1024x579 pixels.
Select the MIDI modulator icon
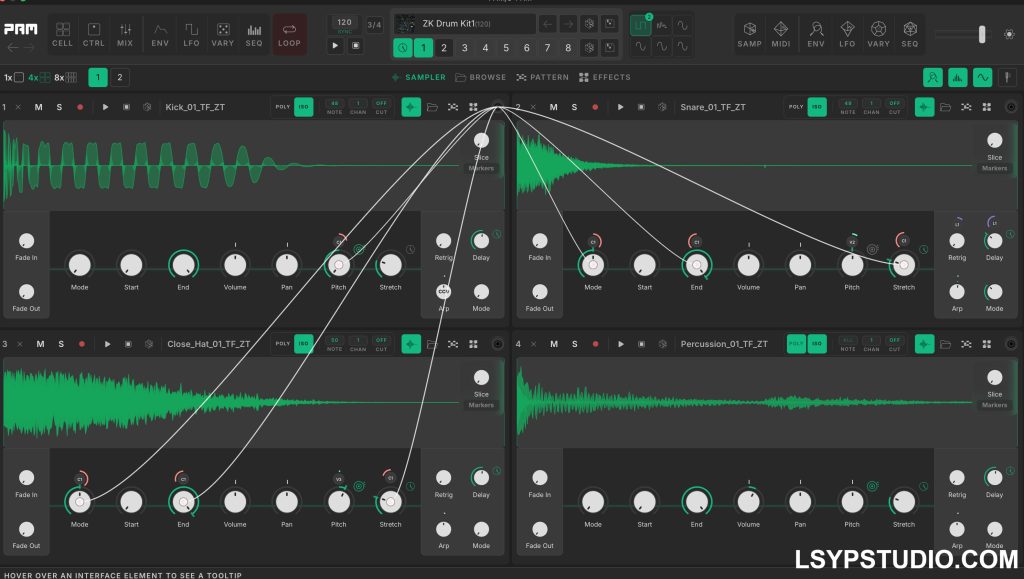(x=780, y=35)
